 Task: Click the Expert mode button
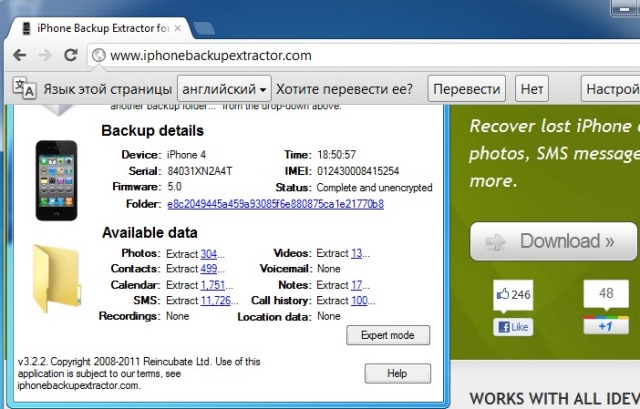(388, 335)
